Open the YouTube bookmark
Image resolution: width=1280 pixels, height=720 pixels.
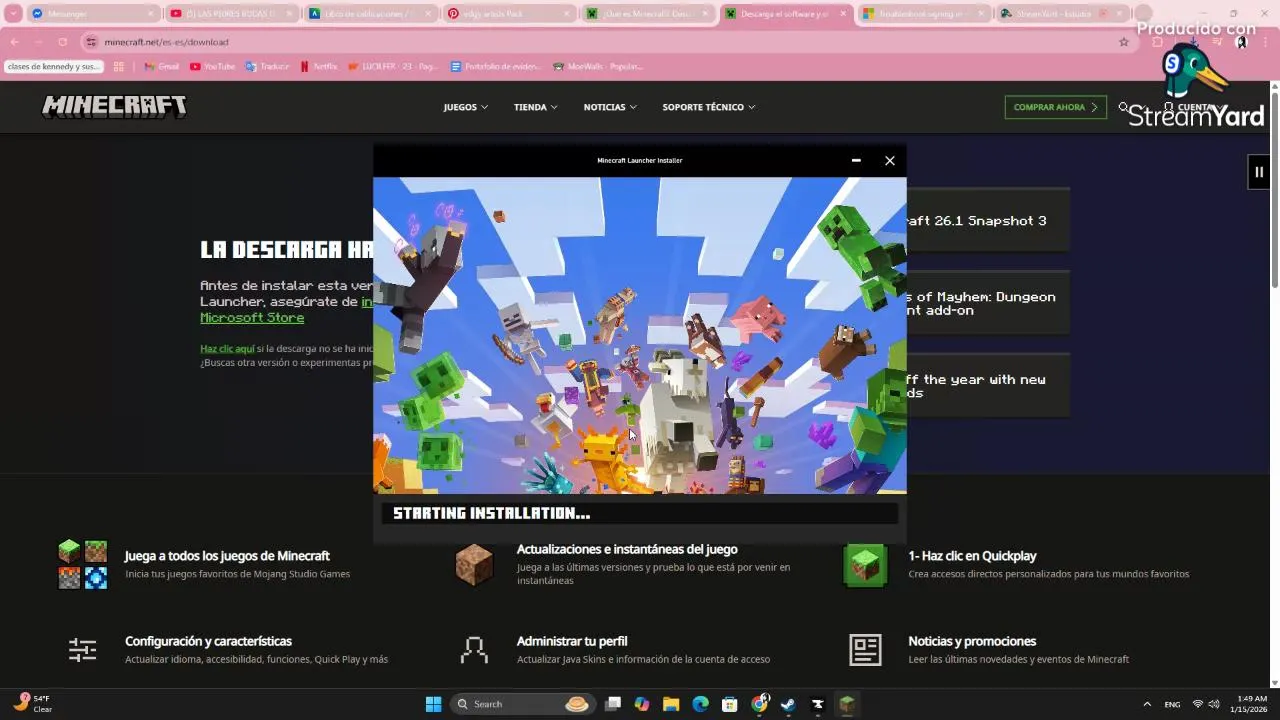[x=212, y=67]
